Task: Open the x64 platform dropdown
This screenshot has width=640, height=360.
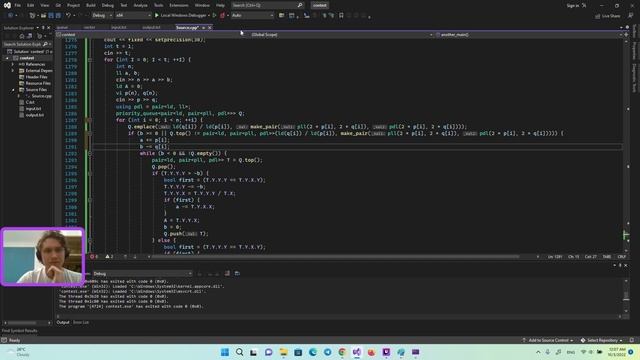Action: click(x=133, y=16)
